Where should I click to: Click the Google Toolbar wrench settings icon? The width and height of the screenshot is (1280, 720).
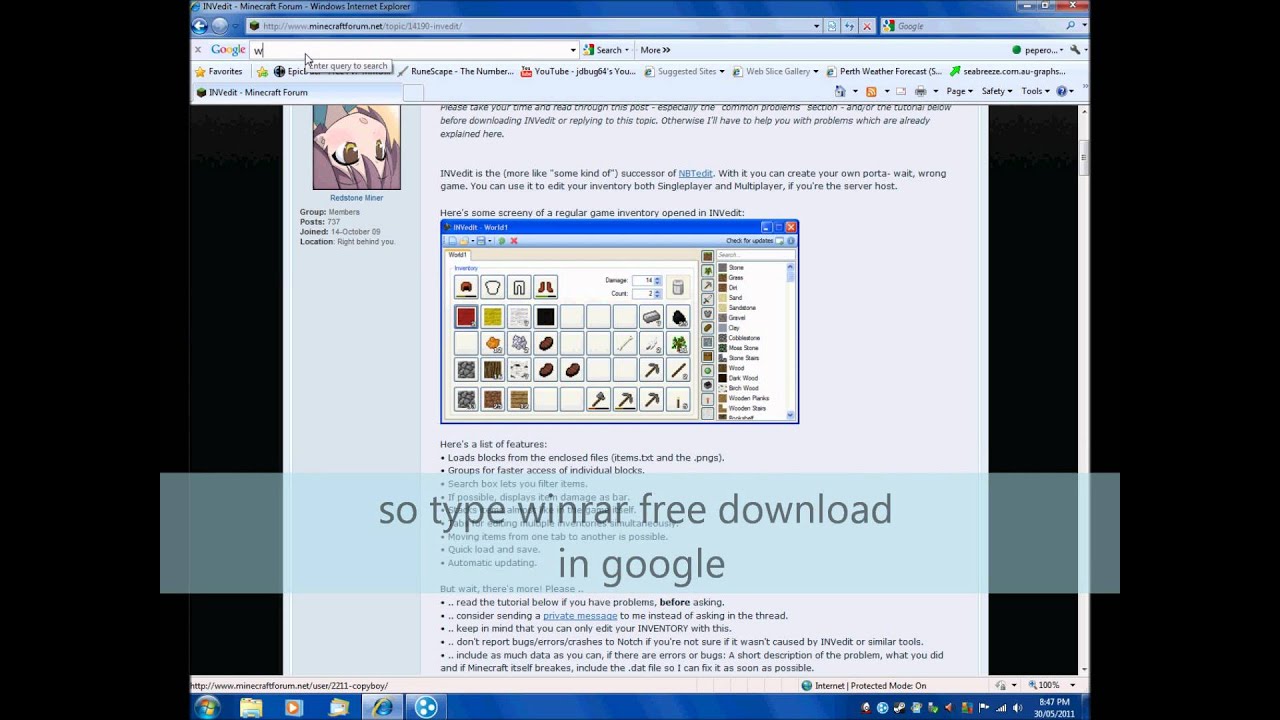1075,49
